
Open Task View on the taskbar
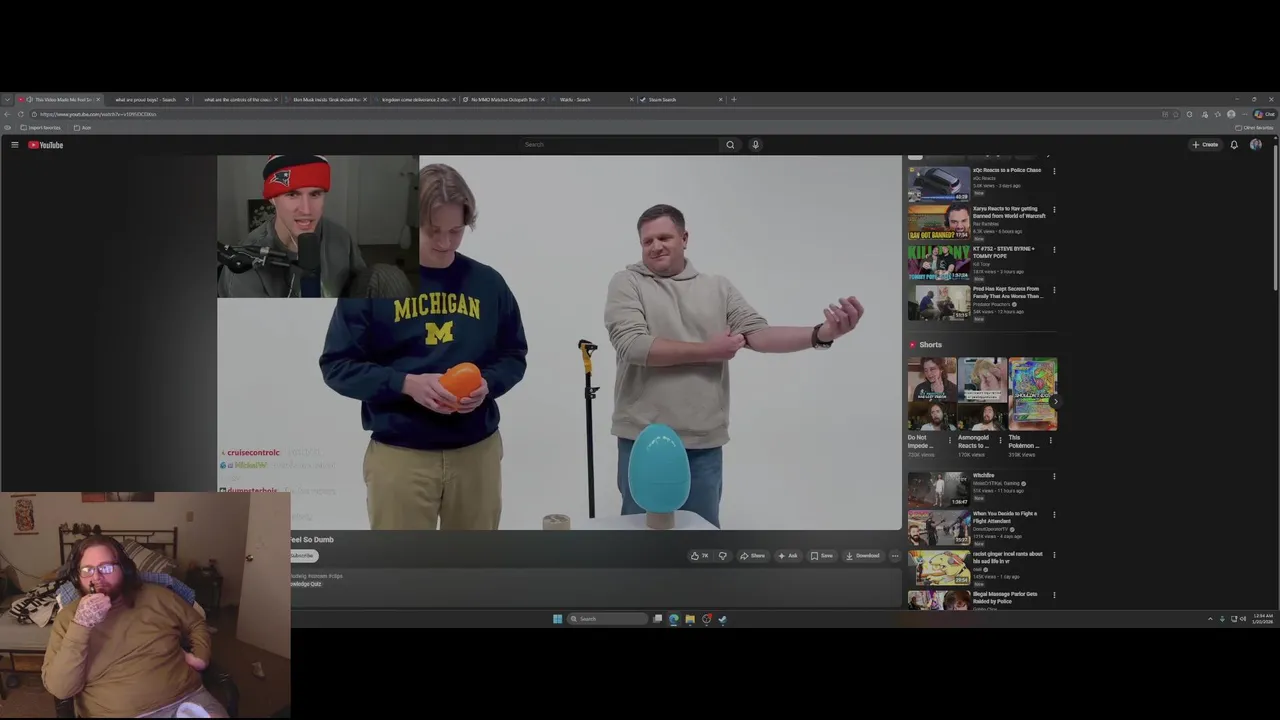click(657, 619)
